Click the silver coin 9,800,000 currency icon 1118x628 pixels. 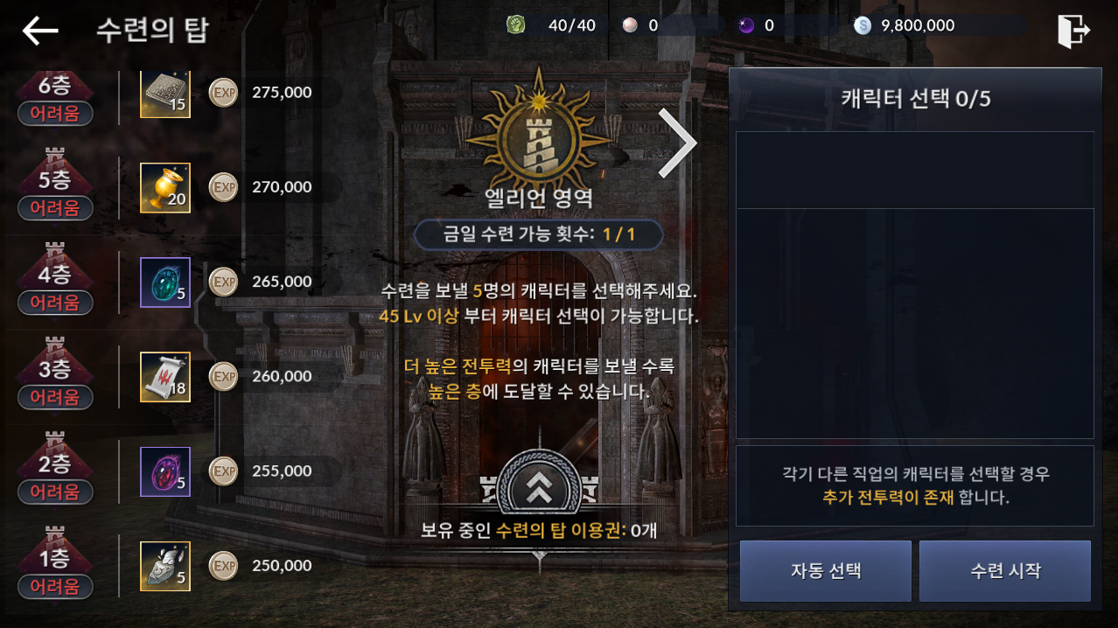[863, 26]
